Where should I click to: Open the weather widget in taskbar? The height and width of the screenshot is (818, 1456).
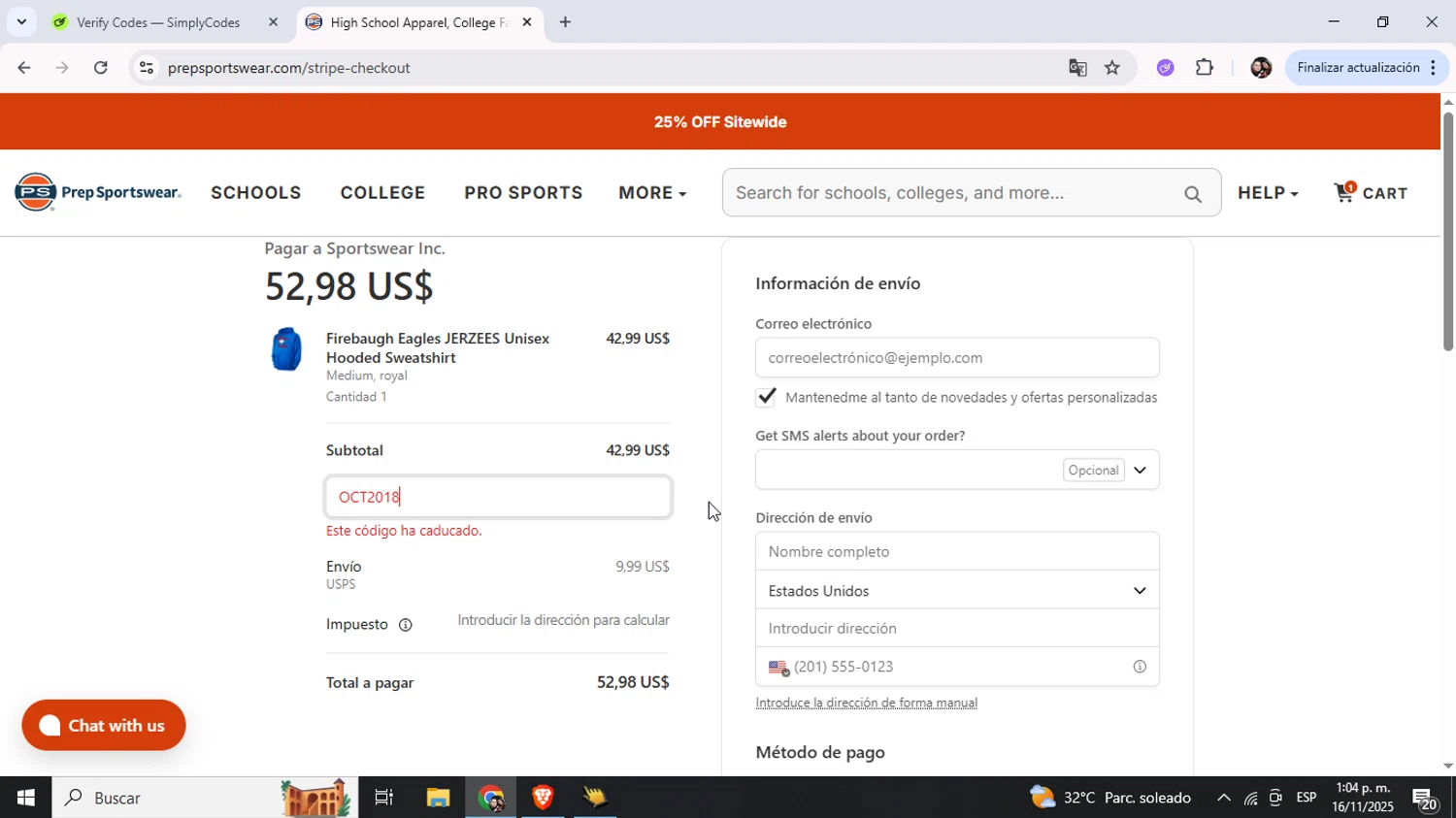(x=1110, y=798)
